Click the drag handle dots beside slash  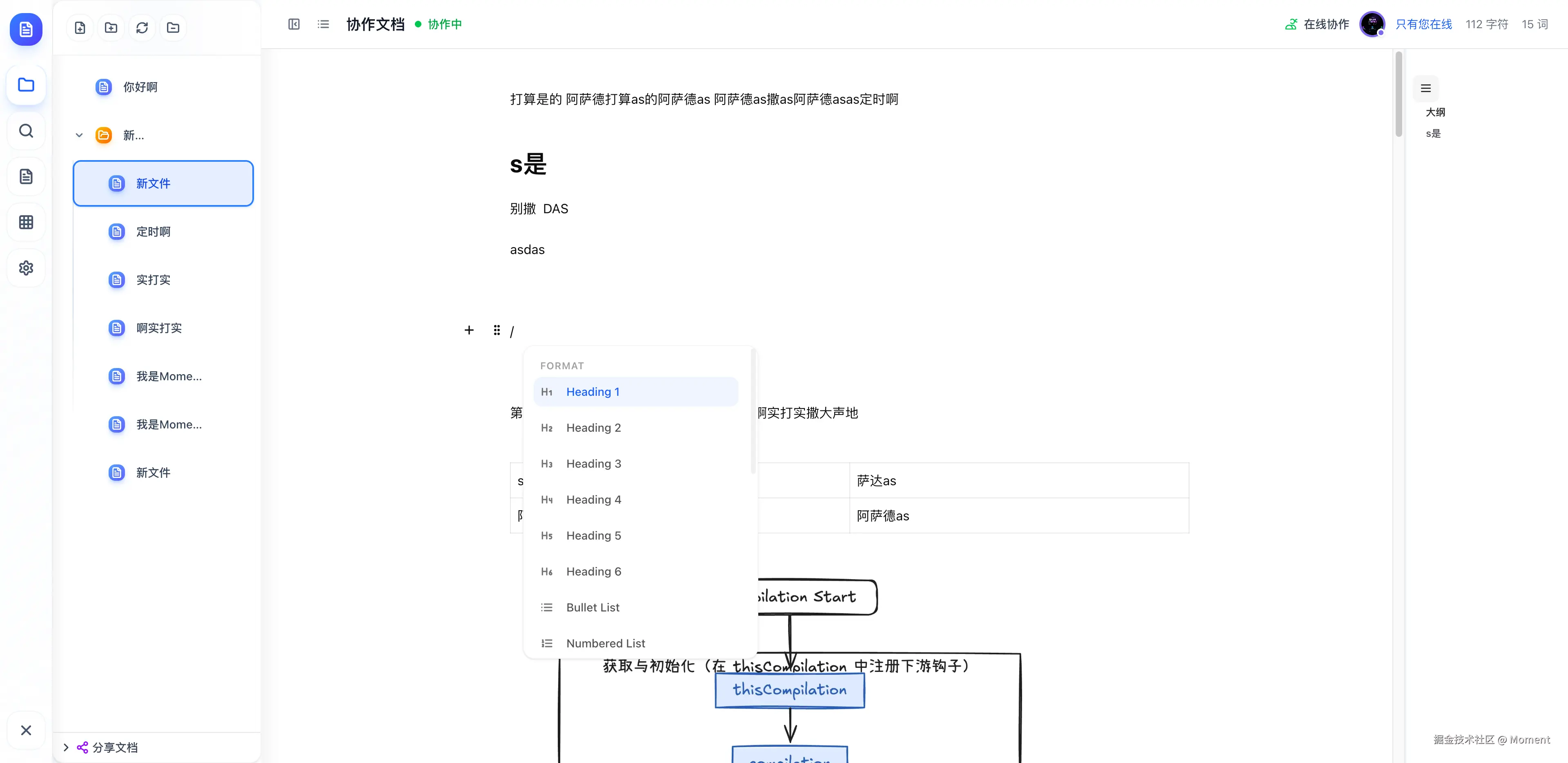(497, 330)
